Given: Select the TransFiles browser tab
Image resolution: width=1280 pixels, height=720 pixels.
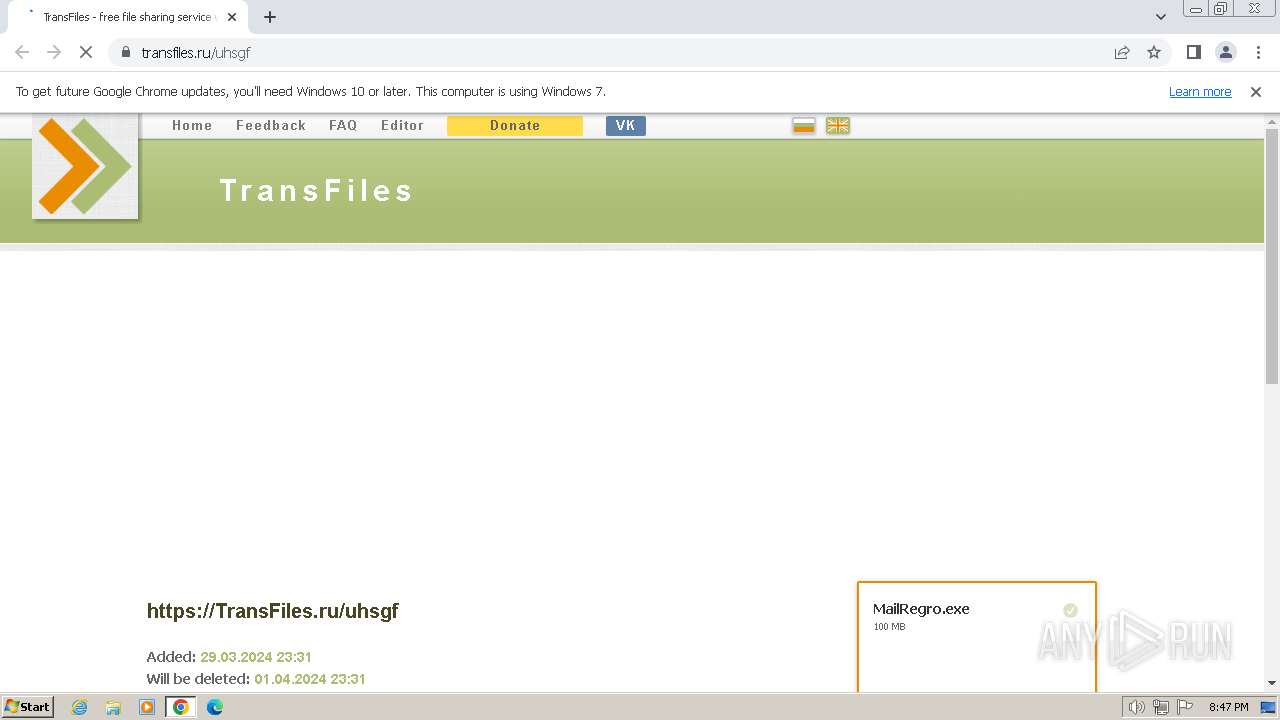Looking at the screenshot, I should click(x=126, y=17).
